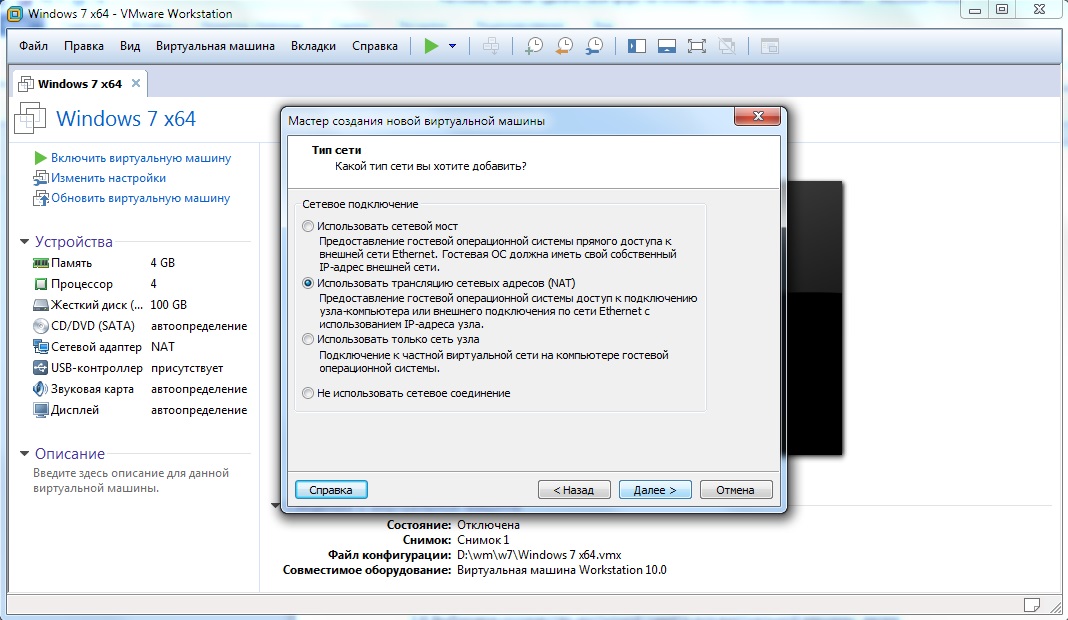Click the snapshot value 'Снимок 1'
Viewport: 1068px width, 620px height.
pyautogui.click(x=483, y=540)
